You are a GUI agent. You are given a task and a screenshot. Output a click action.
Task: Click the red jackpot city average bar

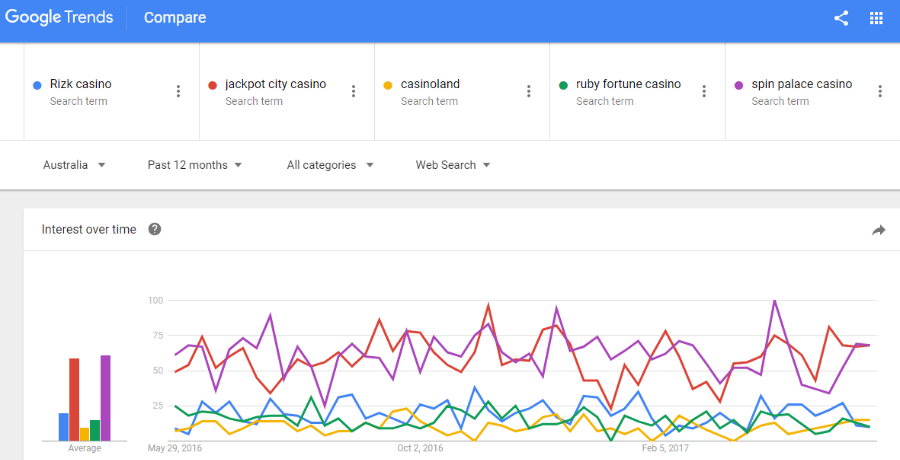74,400
